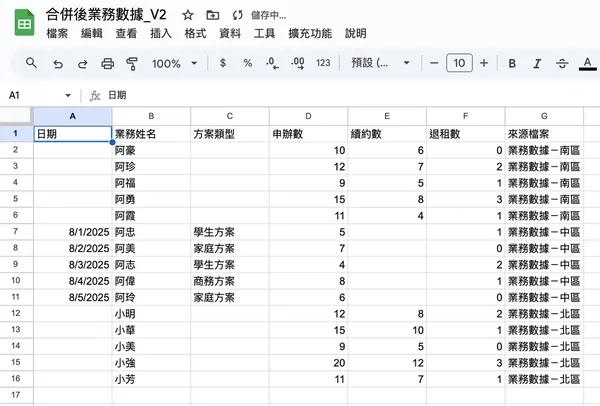Open the Name box dropdown arrow

point(67,96)
